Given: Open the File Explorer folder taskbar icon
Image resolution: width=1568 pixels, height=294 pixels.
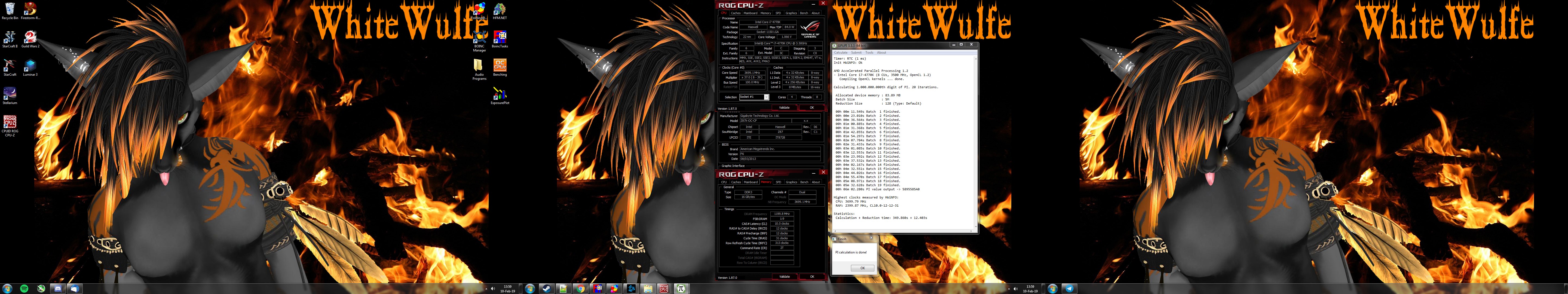Looking at the screenshot, I should (x=648, y=289).
